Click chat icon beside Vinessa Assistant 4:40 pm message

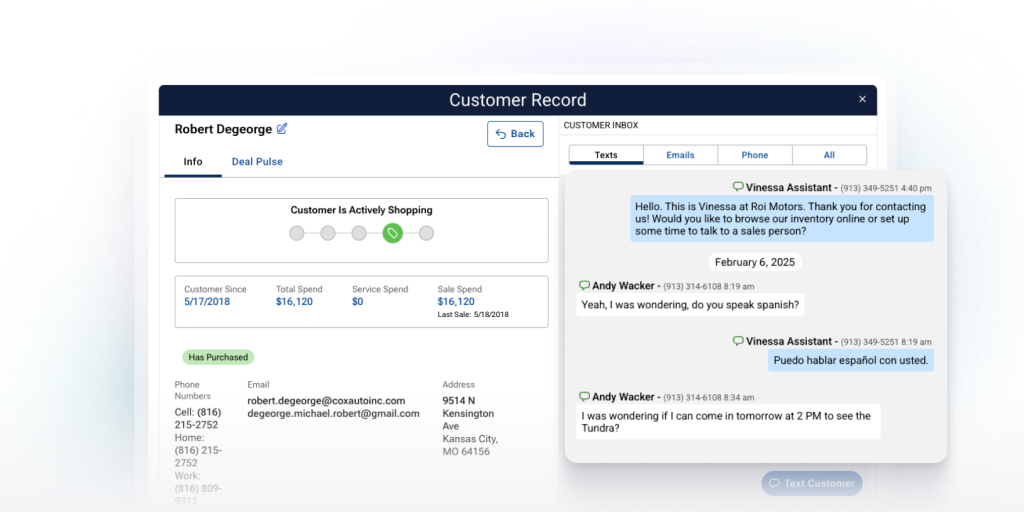[x=738, y=187]
